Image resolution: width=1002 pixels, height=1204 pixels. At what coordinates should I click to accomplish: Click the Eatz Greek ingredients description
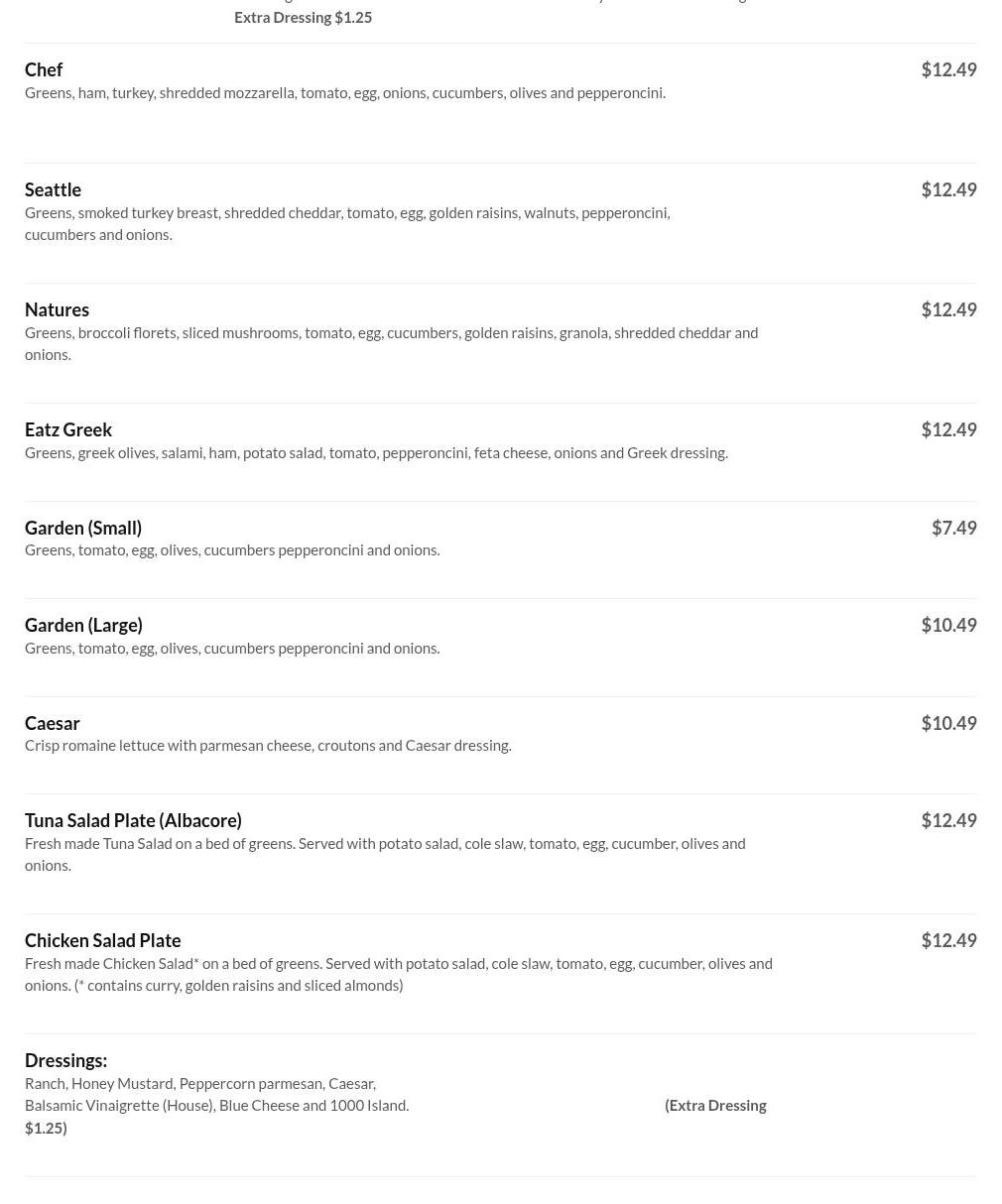376,452
